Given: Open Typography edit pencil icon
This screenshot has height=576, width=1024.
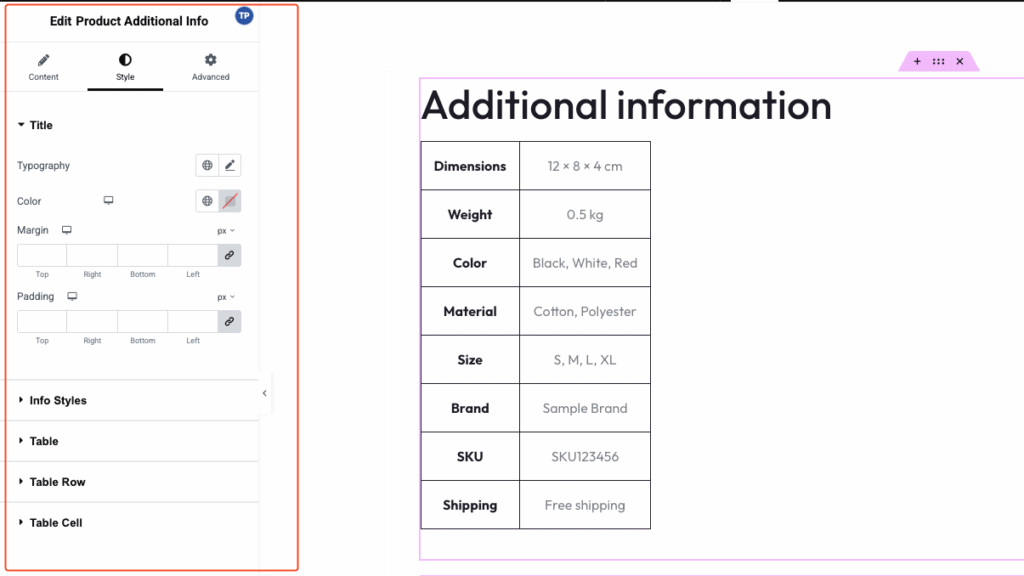Looking at the screenshot, I should 230,165.
